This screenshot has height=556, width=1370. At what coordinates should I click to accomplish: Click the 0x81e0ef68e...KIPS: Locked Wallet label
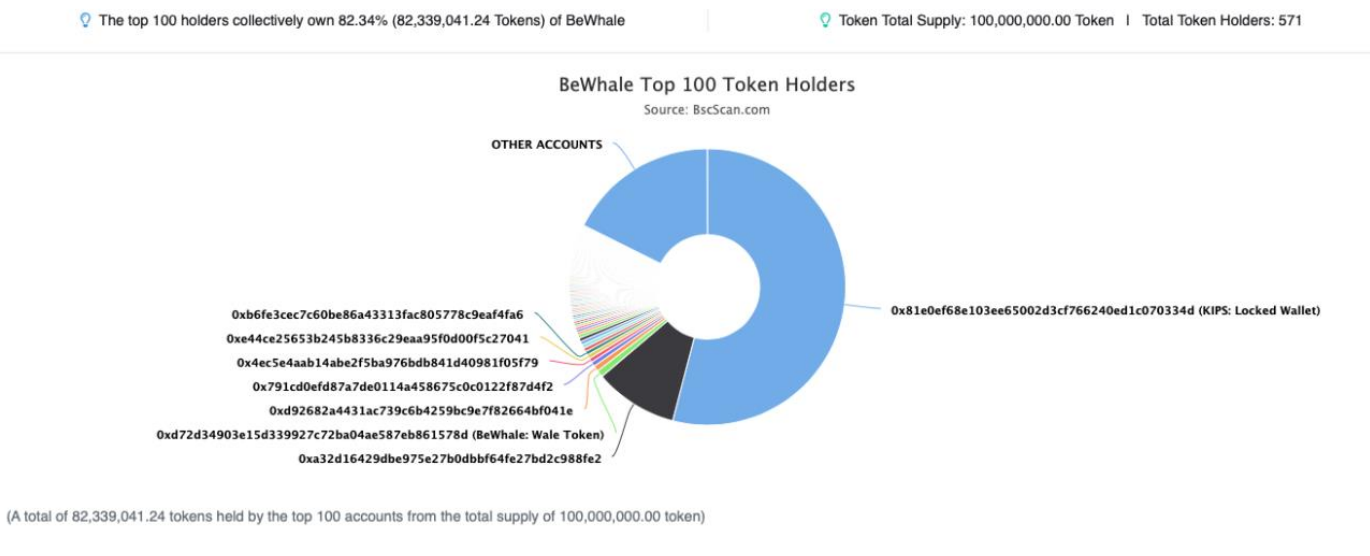[x=1106, y=311]
